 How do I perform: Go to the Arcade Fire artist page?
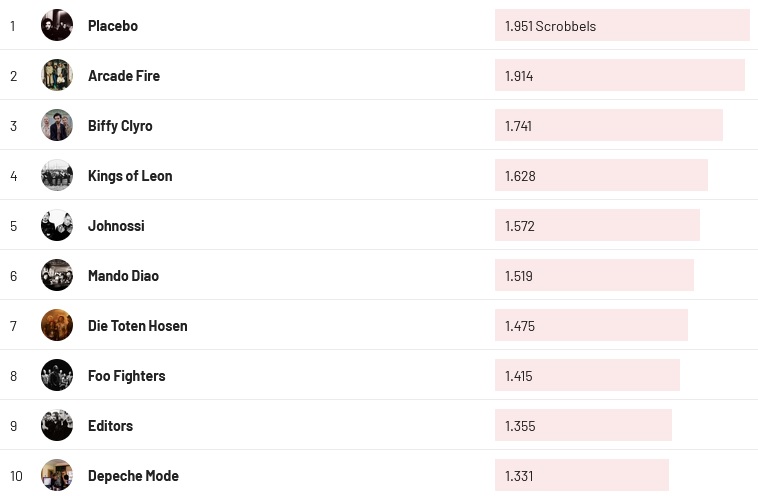(x=124, y=76)
